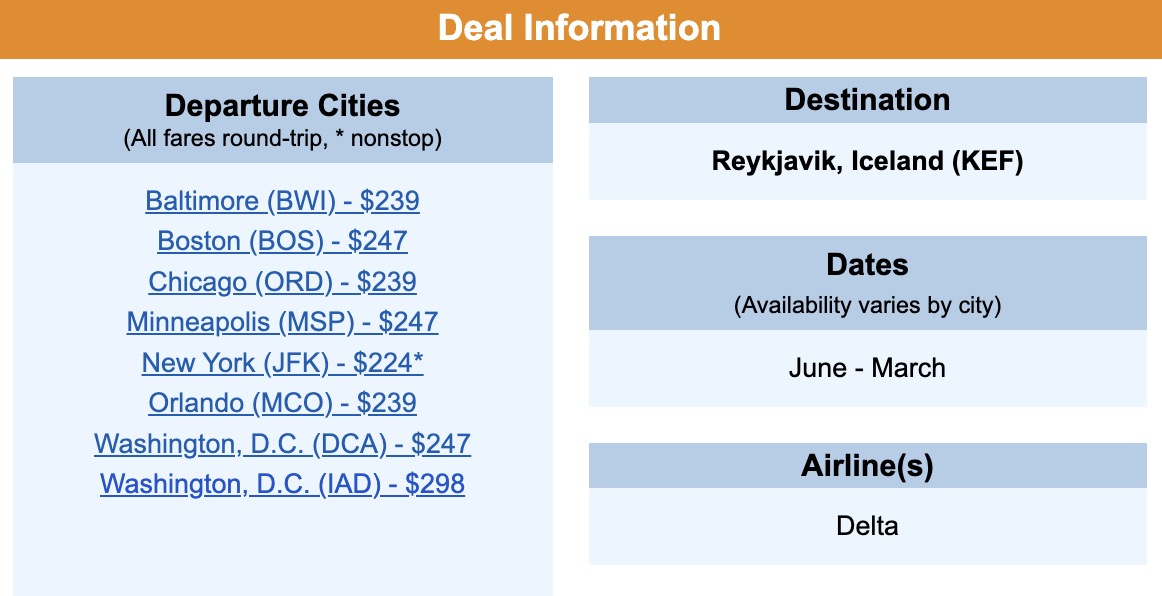
Task: Click the Destination section header
Action: click(x=867, y=100)
